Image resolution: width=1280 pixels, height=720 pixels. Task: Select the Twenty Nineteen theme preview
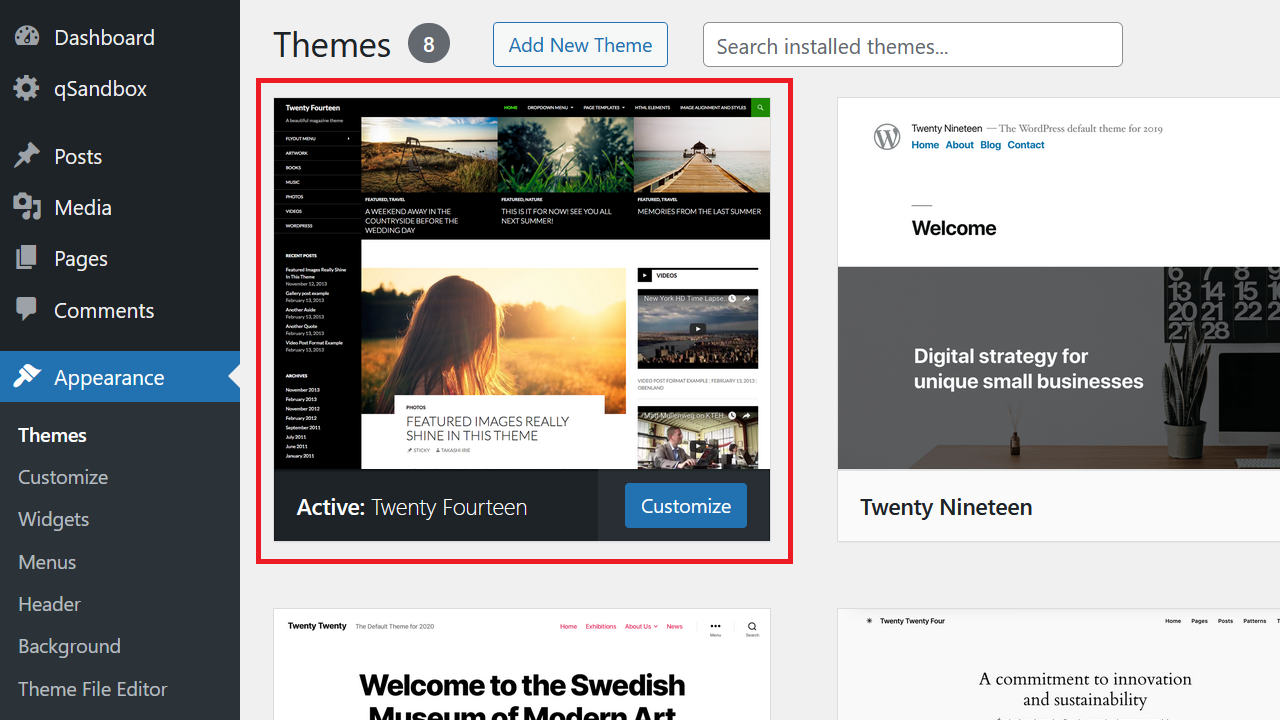1059,283
